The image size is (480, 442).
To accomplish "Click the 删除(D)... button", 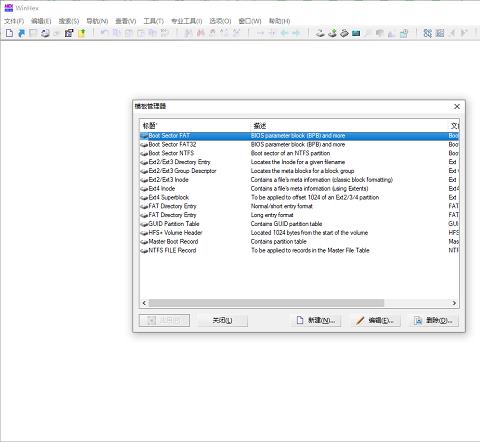I will (433, 320).
